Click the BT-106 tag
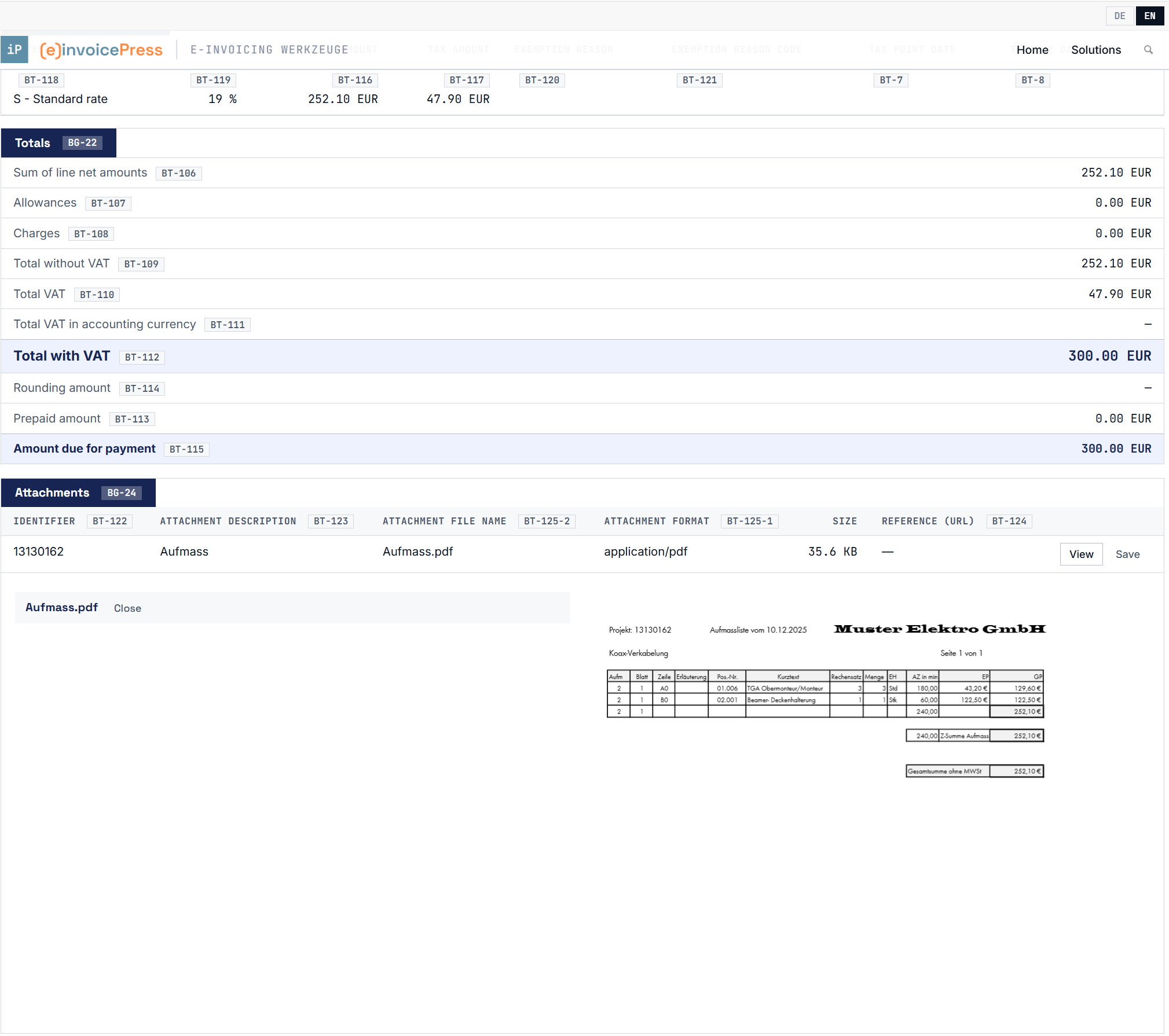This screenshot has height=1036, width=1169. point(178,173)
